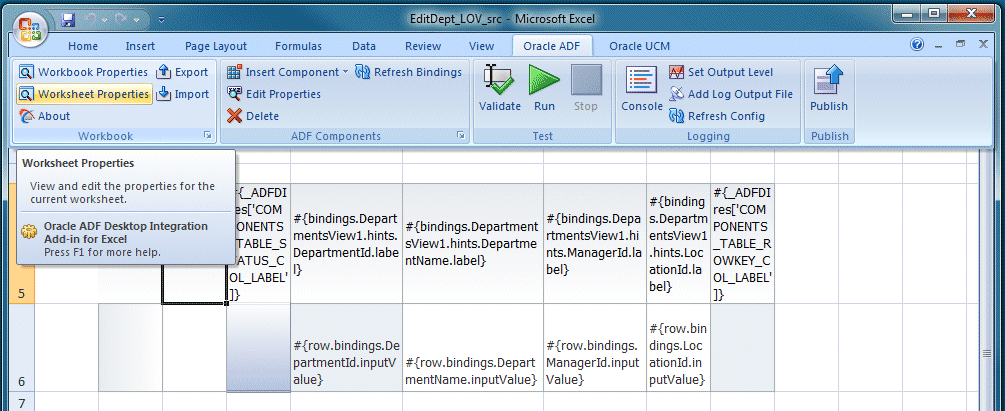Close the workbook window with the small X
The height and width of the screenshot is (411, 1005).
click(x=983, y=44)
